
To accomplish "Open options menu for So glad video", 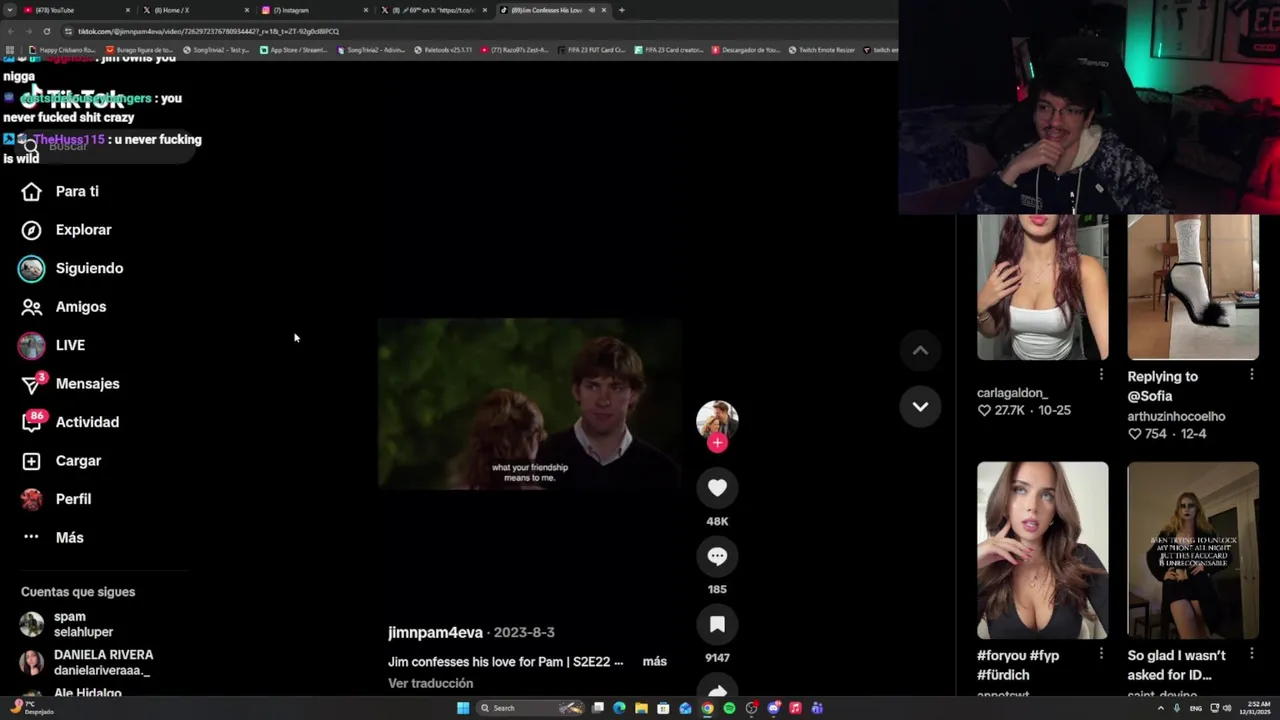I will tap(1252, 653).
